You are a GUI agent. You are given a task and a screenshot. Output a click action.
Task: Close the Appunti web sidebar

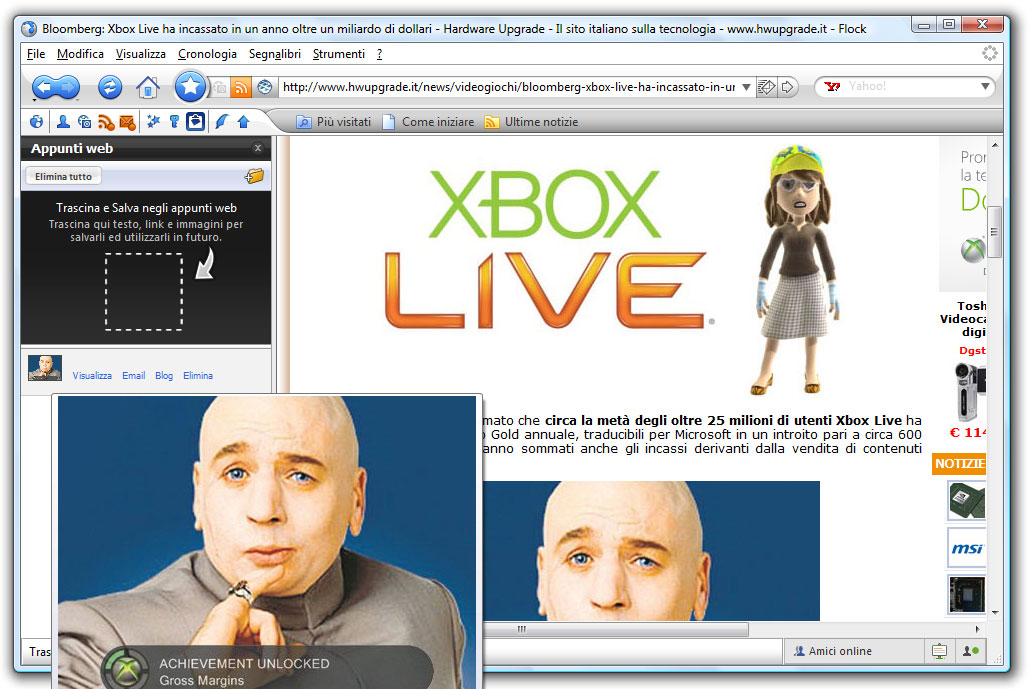click(258, 148)
